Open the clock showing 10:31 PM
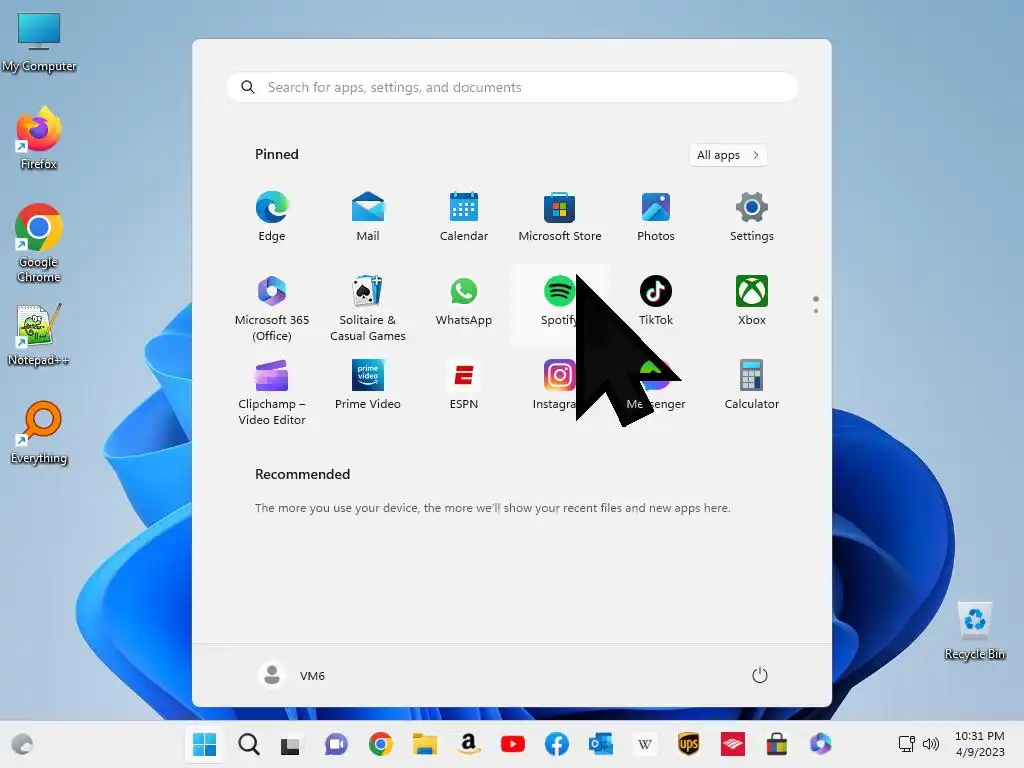 (x=980, y=744)
